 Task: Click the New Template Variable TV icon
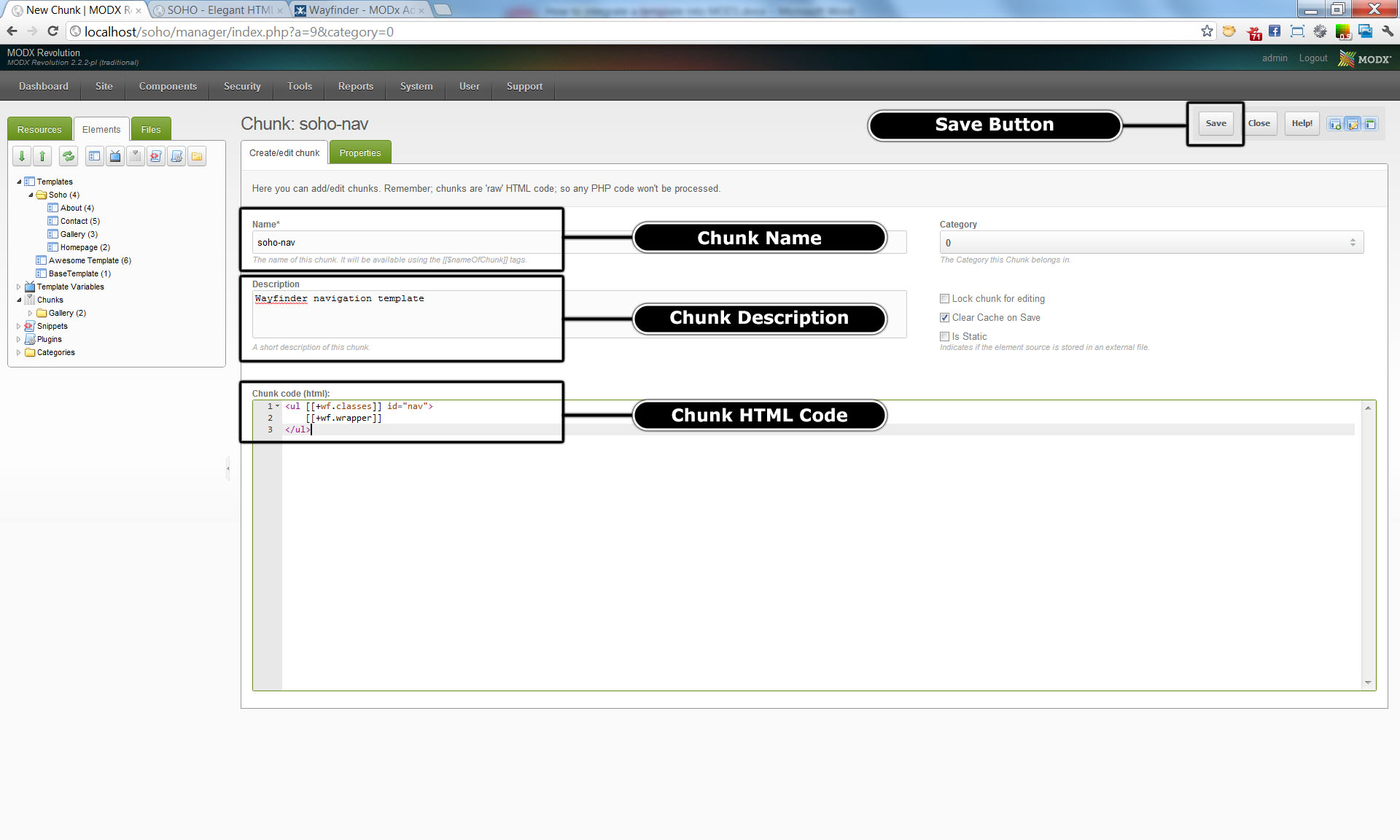pos(115,156)
